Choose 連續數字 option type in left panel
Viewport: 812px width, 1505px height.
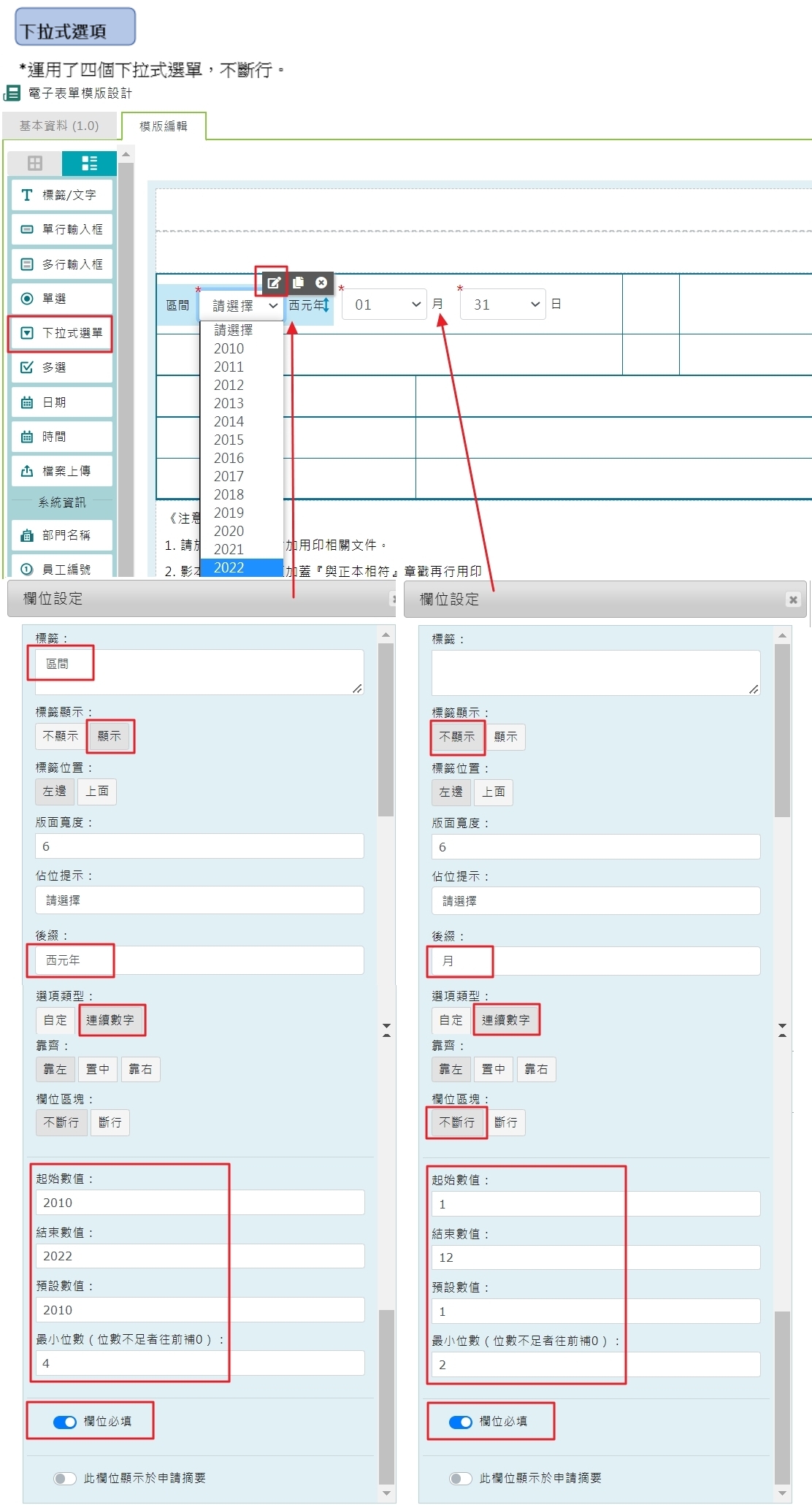pyautogui.click(x=110, y=1020)
